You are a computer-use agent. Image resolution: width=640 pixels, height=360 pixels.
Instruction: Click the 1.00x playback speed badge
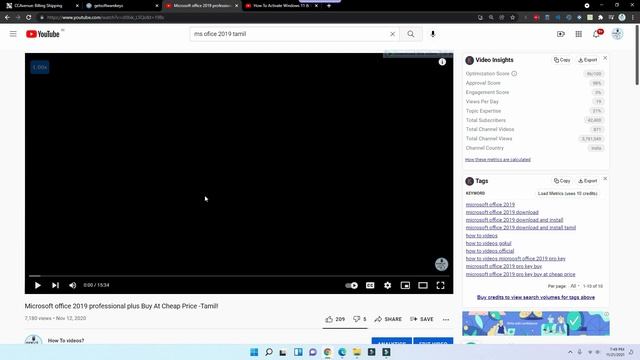point(40,67)
